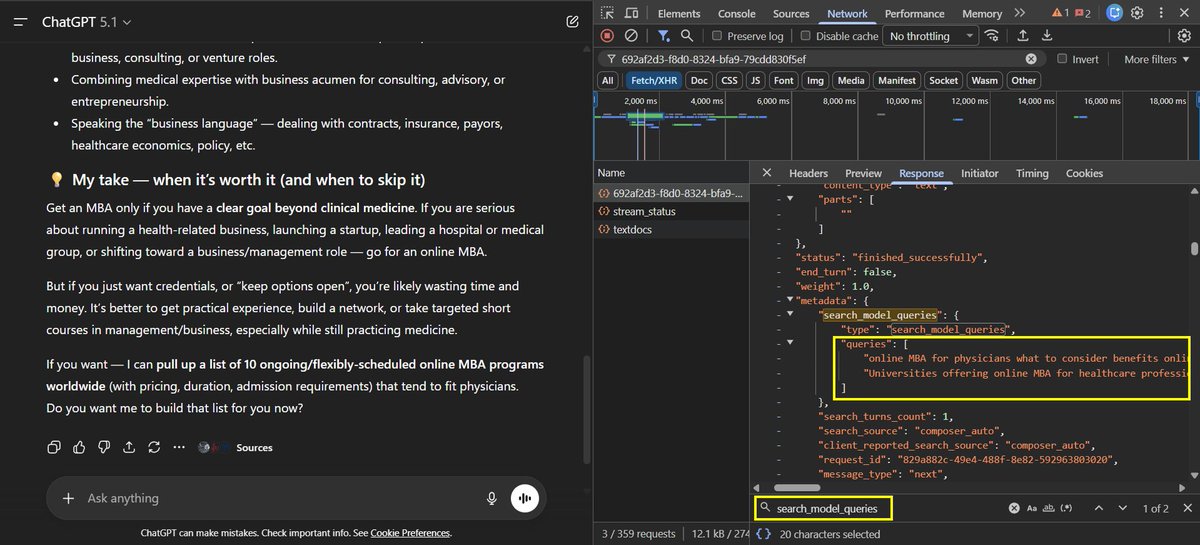The width and height of the screenshot is (1200, 545).
Task: Expand the More filters dropdown
Action: coord(1156,59)
